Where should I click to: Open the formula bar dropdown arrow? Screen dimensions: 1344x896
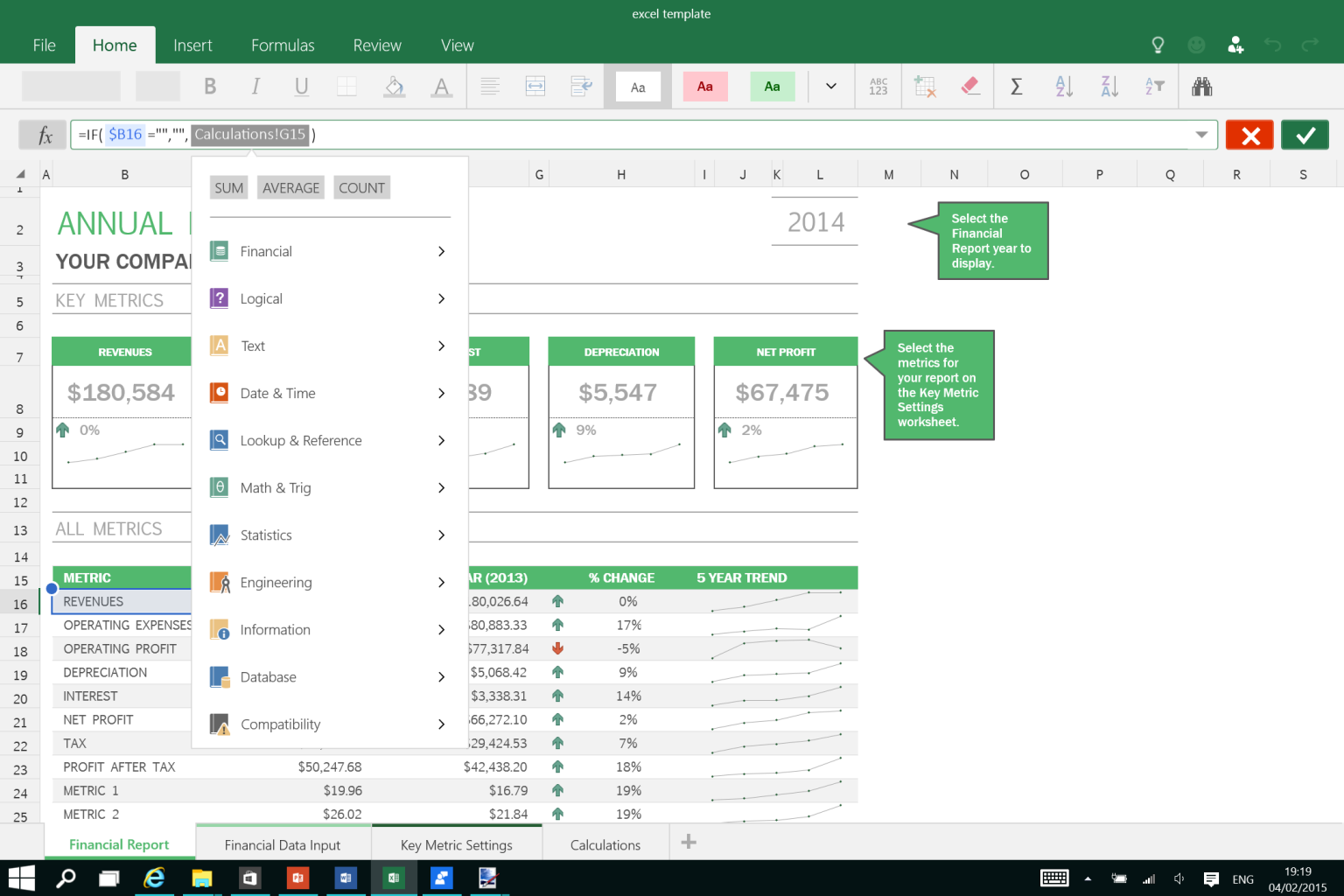tap(1201, 135)
